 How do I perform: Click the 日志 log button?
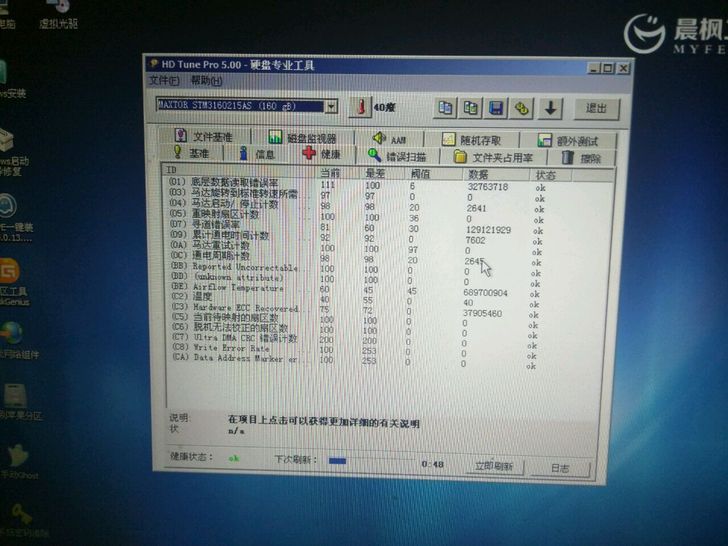(560, 468)
